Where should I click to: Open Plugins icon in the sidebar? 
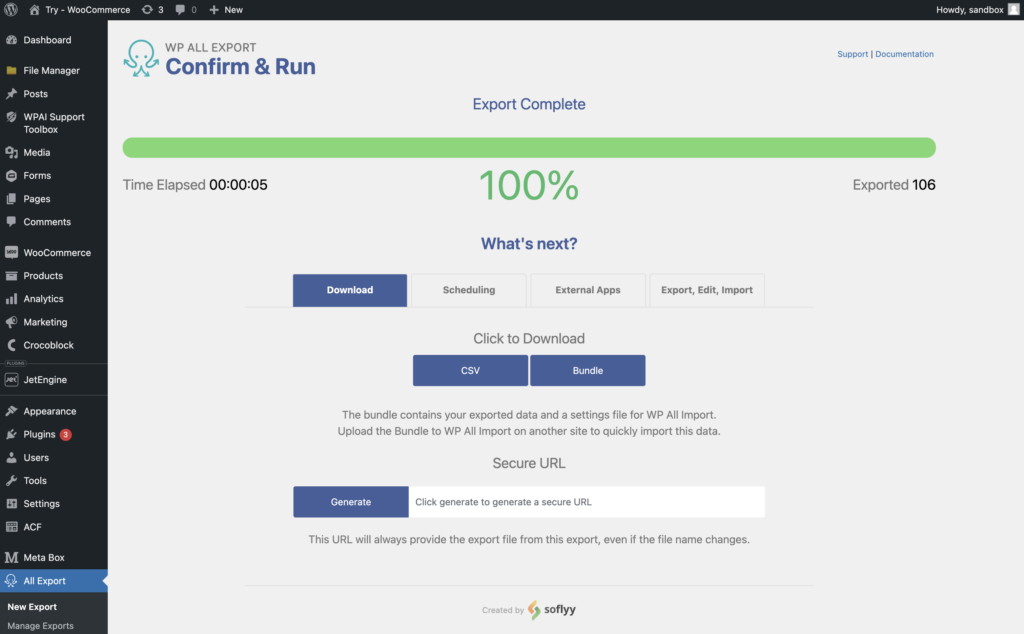pos(12,435)
